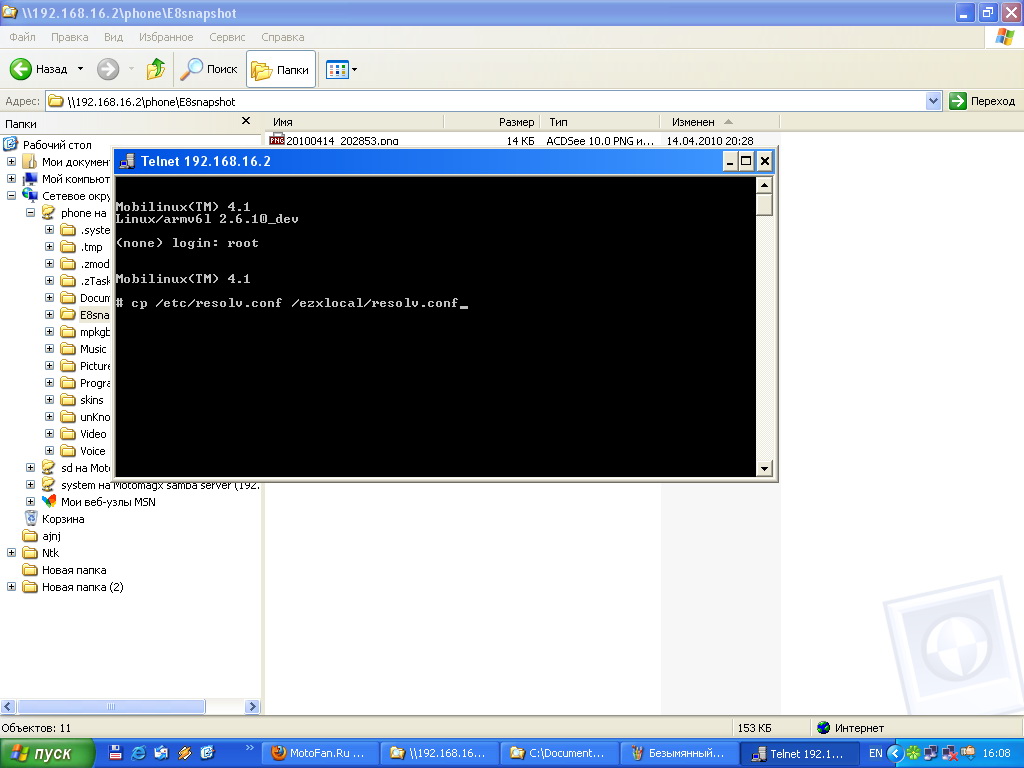The image size is (1024, 768).
Task: Switch to C:\Document... taskbar button
Action: click(x=559, y=754)
